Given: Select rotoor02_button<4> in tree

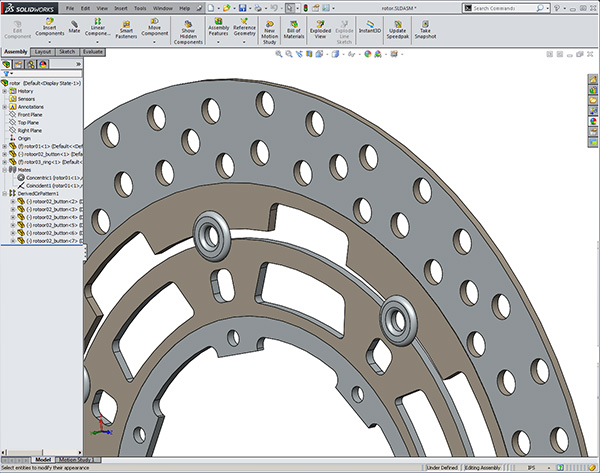Looking at the screenshot, I should (51, 217).
